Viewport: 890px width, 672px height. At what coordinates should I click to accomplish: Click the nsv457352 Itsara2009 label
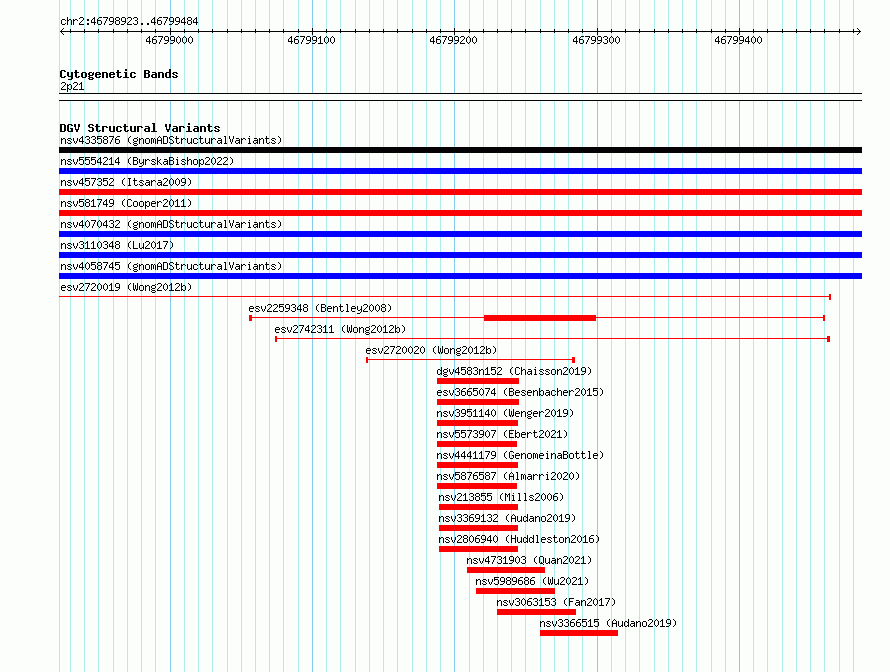(126, 182)
